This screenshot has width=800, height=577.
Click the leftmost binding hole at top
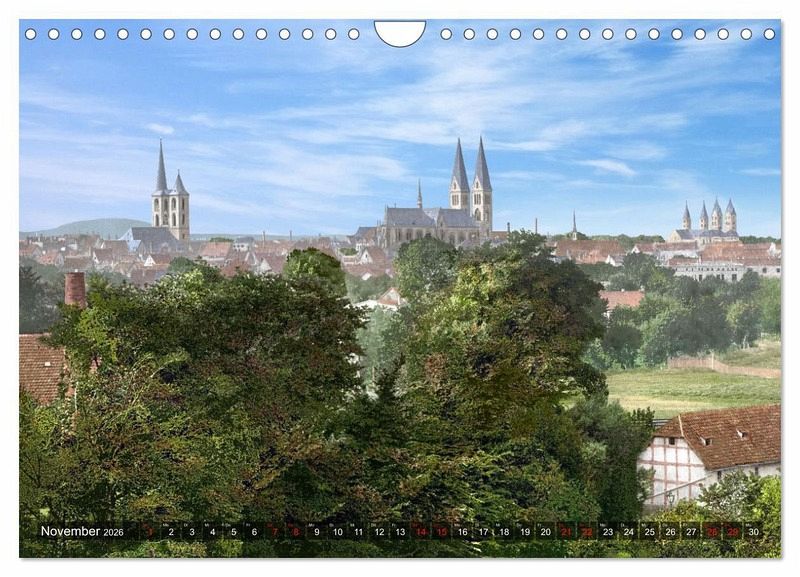30,34
